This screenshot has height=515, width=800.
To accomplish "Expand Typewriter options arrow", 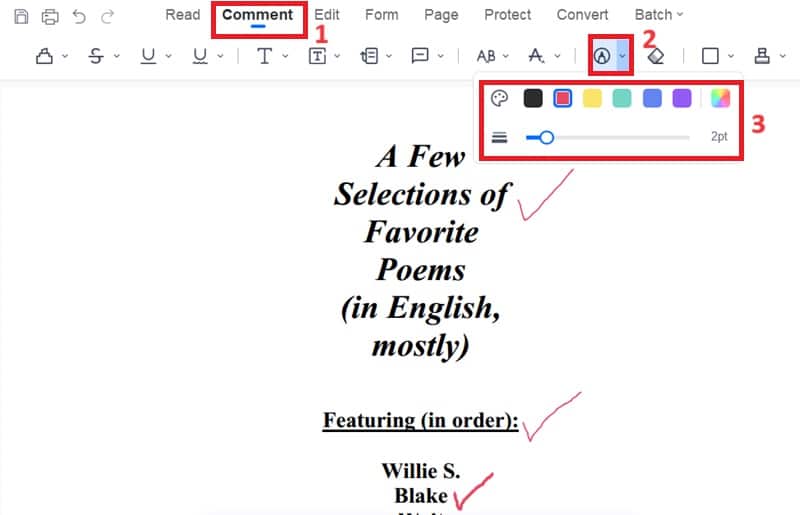I will (285, 56).
